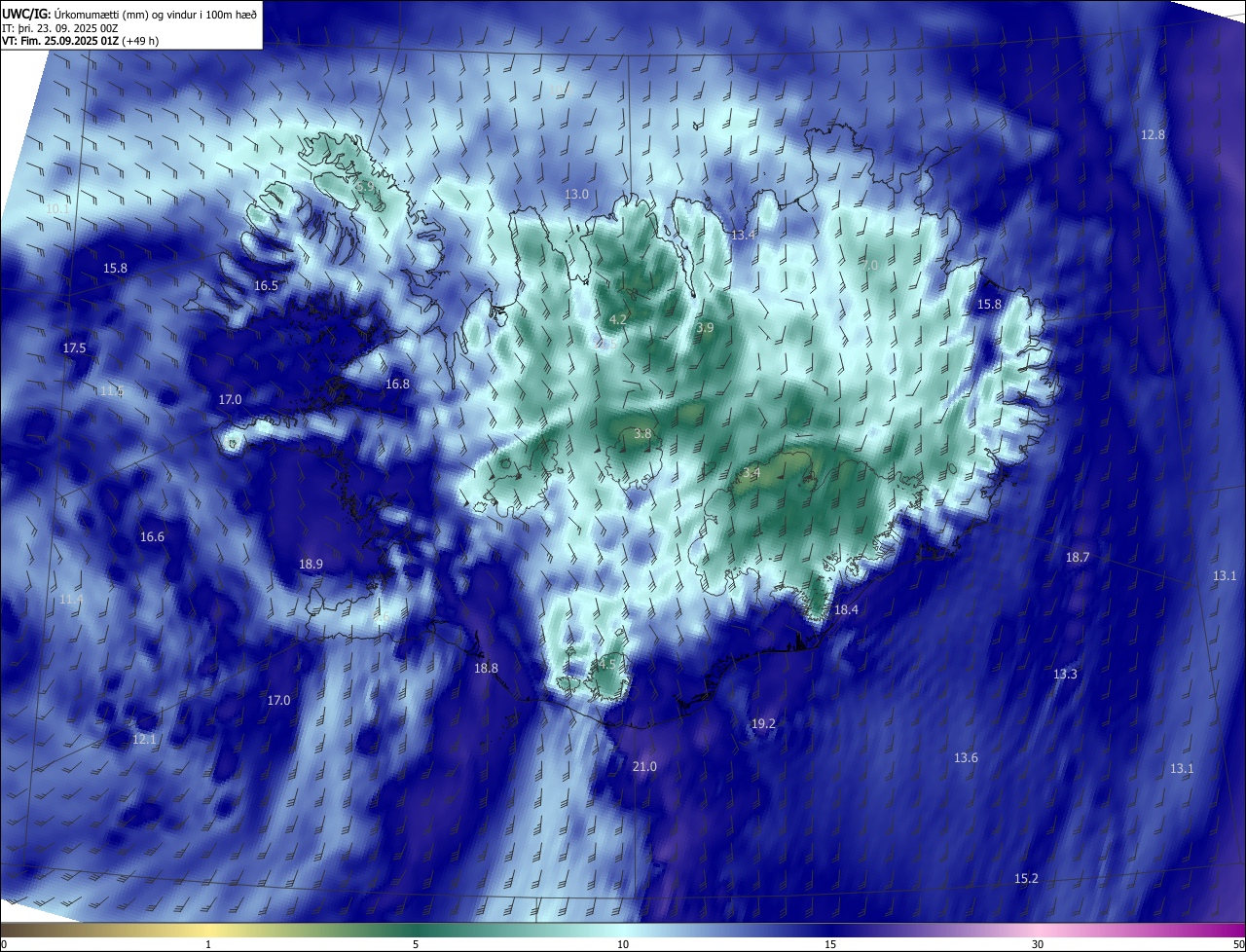Viewport: 1246px width, 952px height.
Task: Select the 5 tick on the color scale
Action: click(416, 944)
